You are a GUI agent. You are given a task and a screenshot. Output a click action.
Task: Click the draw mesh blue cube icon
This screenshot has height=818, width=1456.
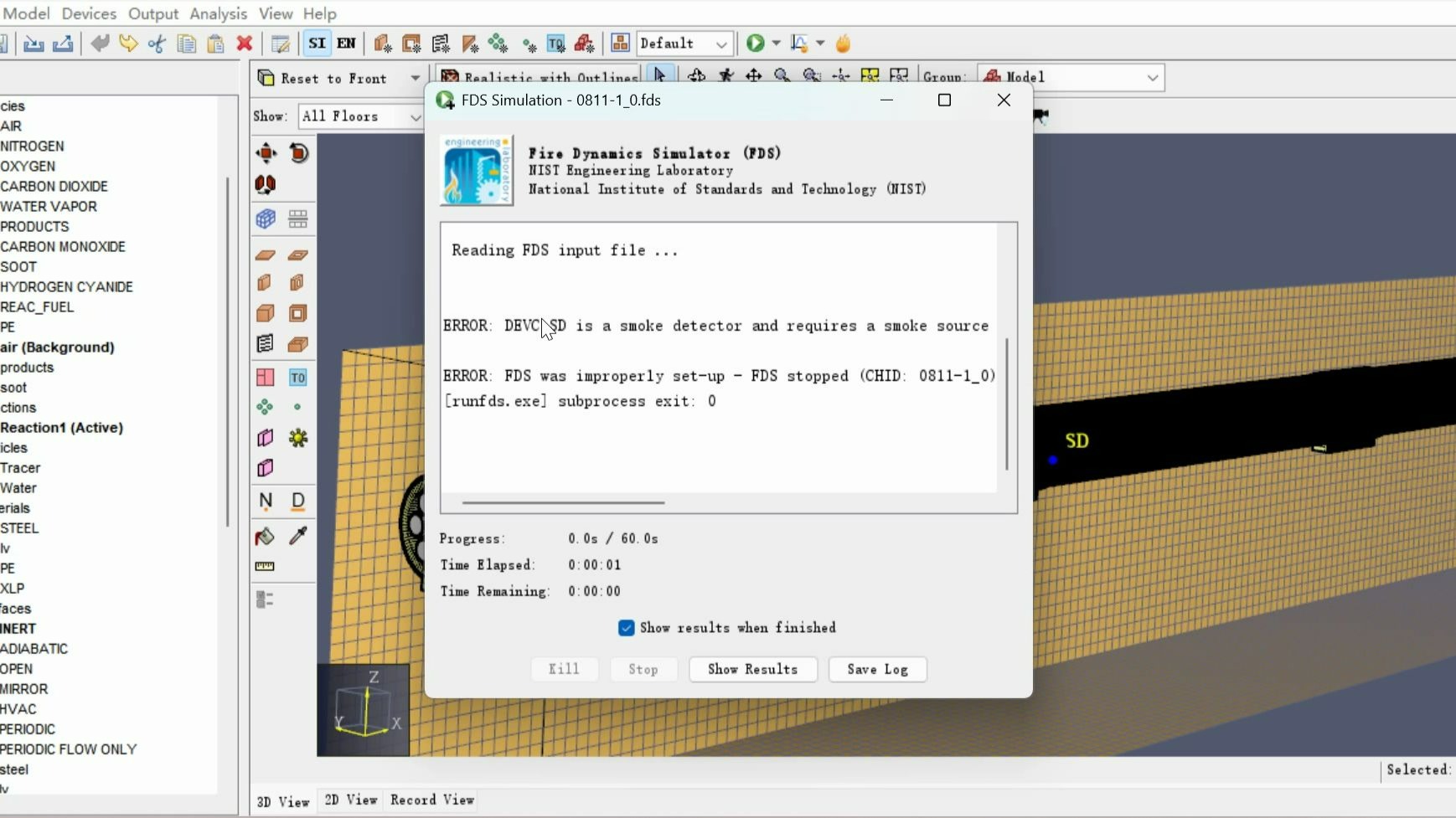coord(266,219)
